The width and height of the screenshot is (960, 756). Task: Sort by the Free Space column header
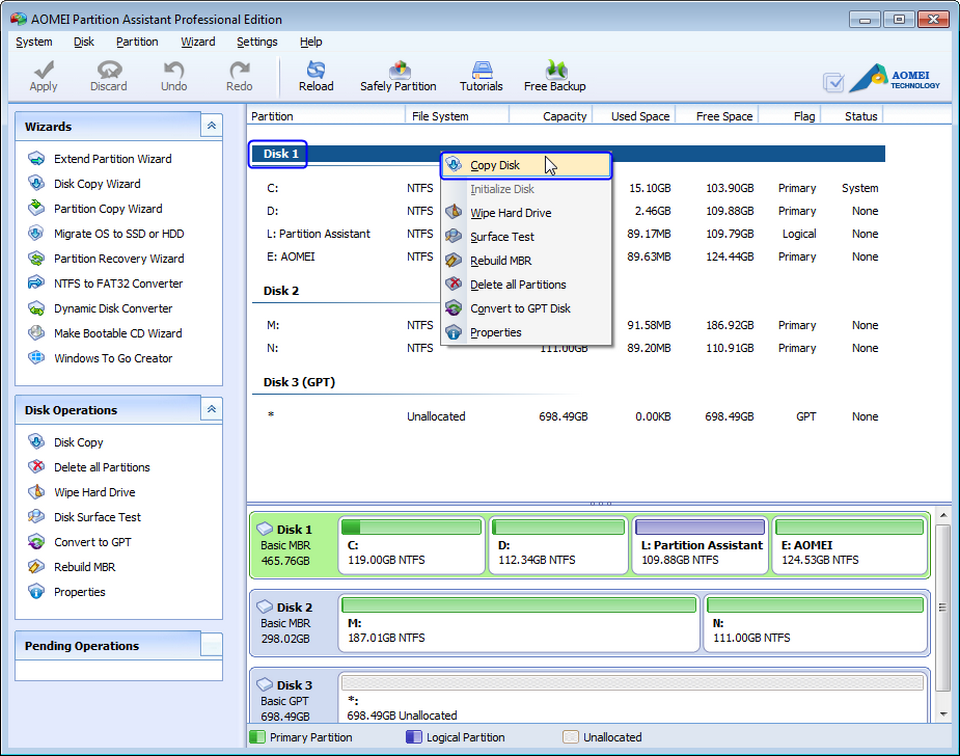click(x=718, y=116)
